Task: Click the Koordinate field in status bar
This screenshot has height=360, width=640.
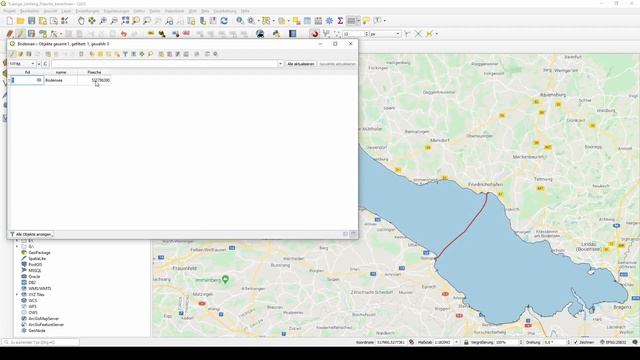Action: click(391, 342)
